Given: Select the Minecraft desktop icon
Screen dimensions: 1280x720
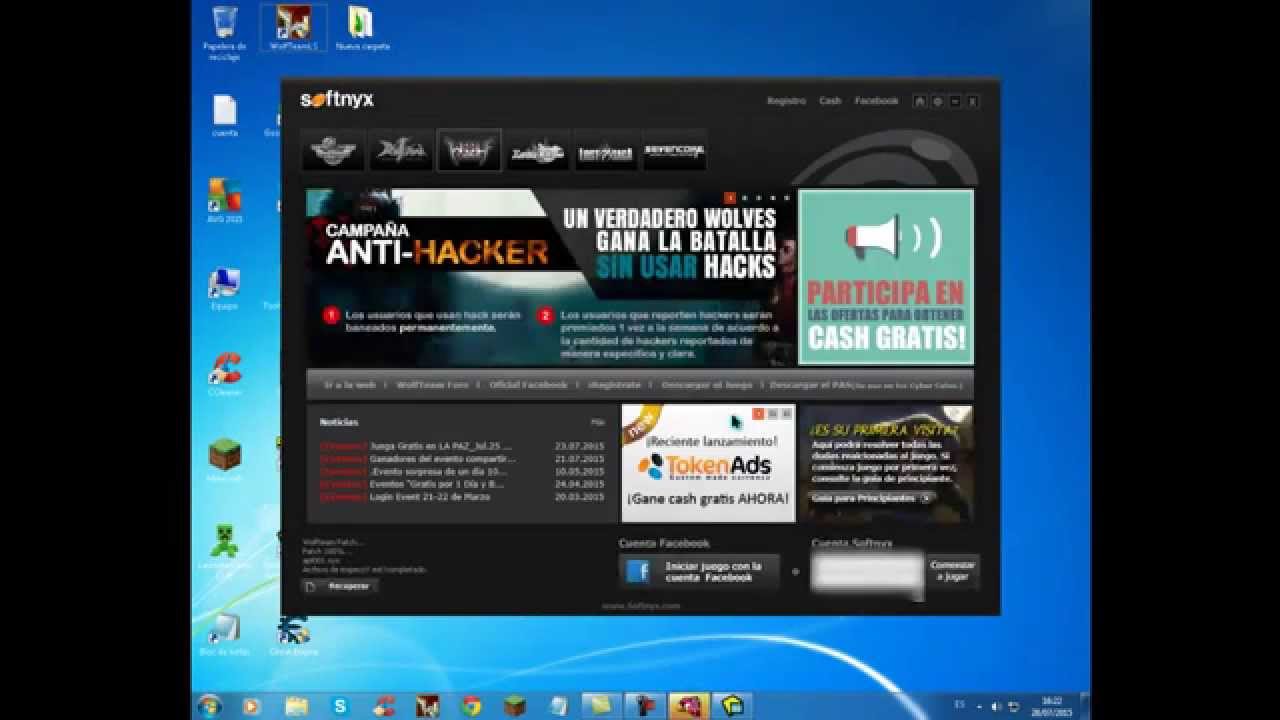Looking at the screenshot, I should [225, 461].
